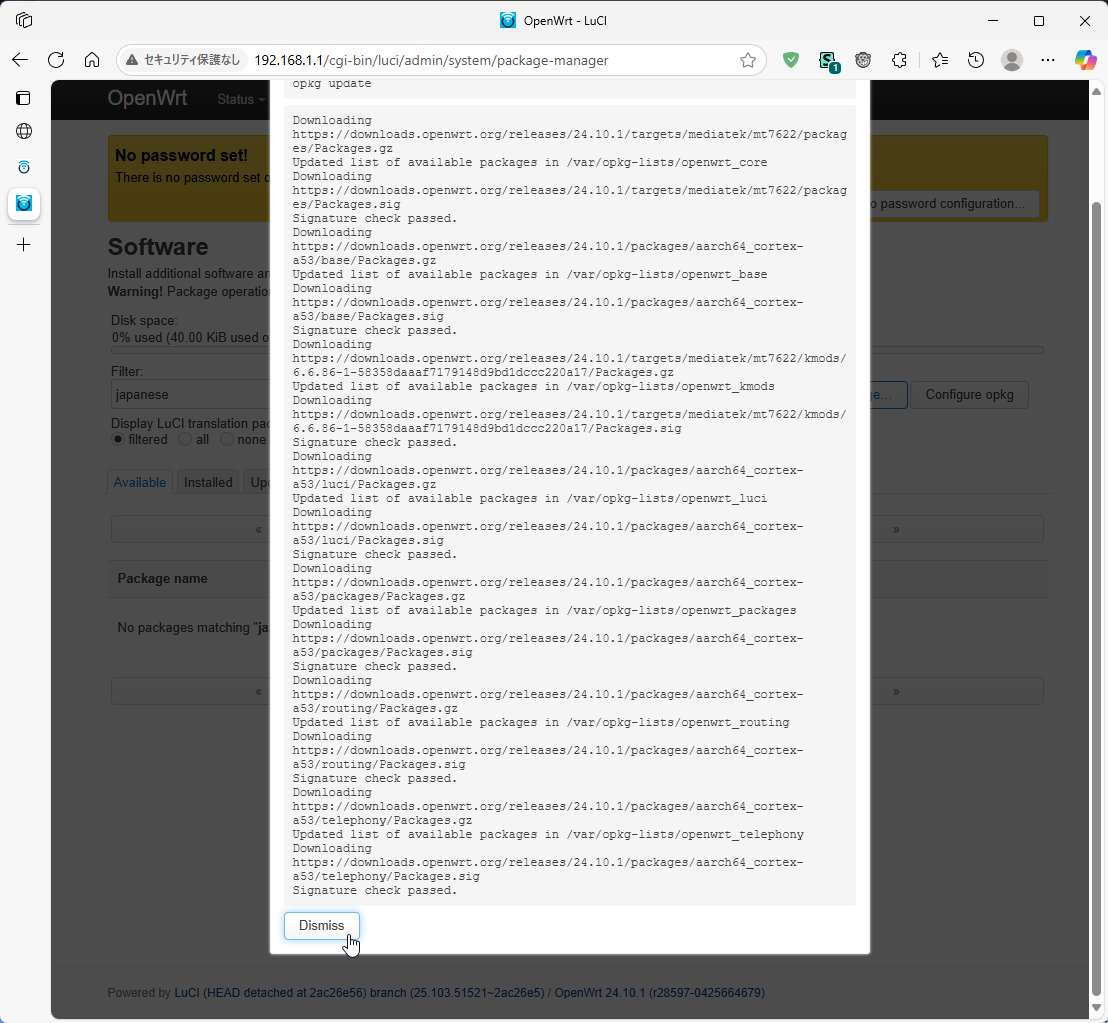Open the browser home page

pos(92,60)
